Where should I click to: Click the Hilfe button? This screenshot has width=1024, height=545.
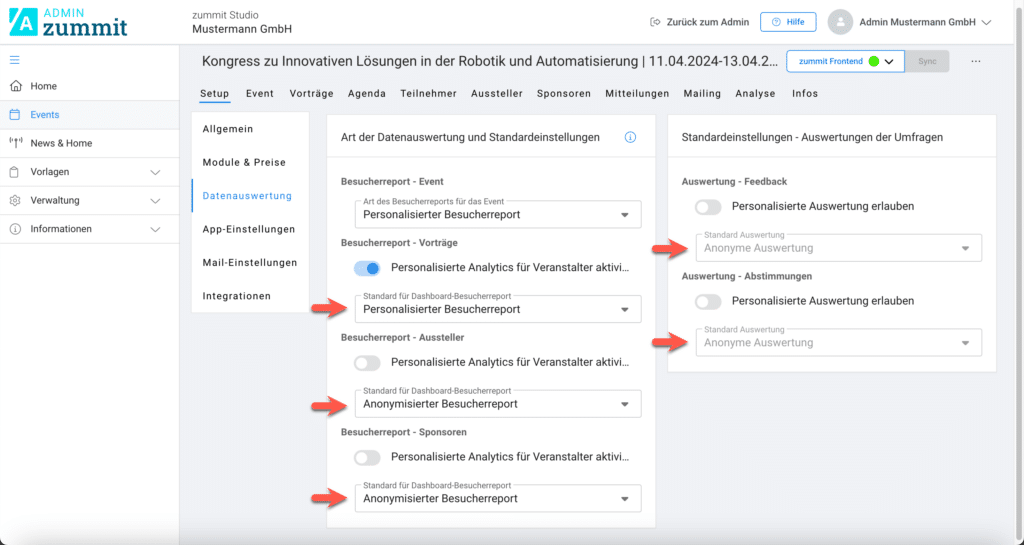pyautogui.click(x=788, y=22)
